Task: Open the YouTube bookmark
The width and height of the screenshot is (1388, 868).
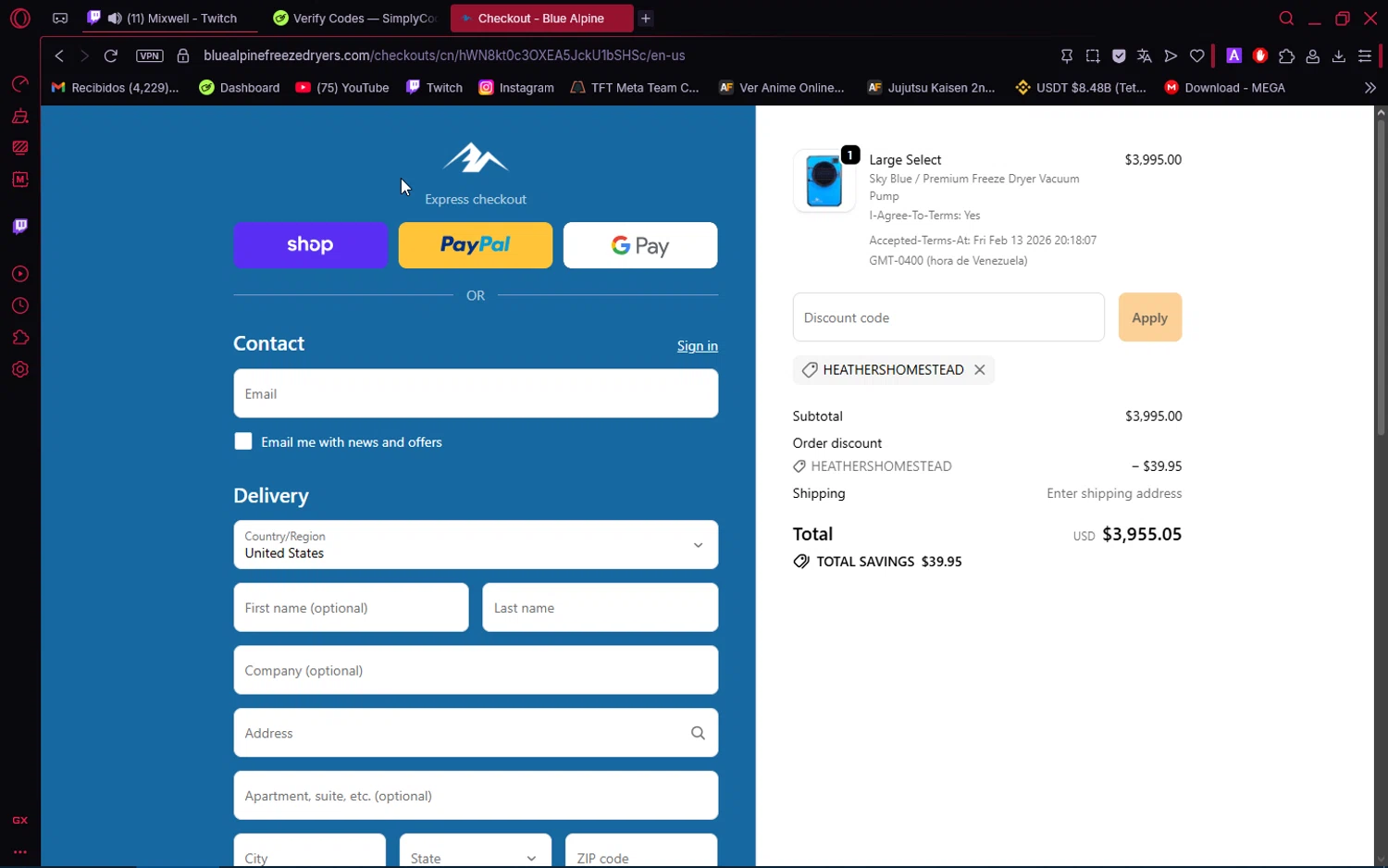Action: 342,88
